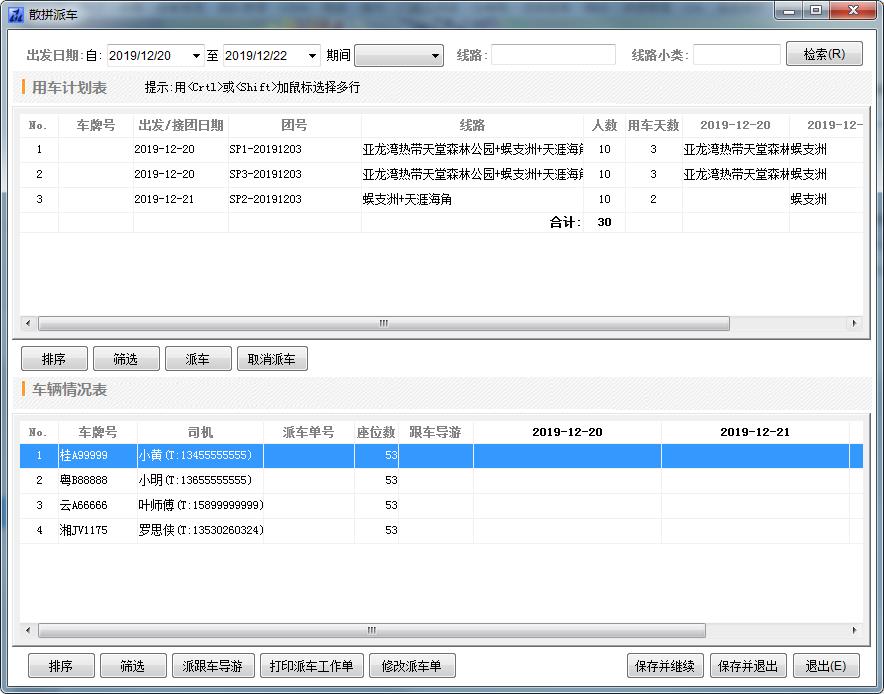Click the 跟车导游 column header
This screenshot has width=884, height=694.
tap(435, 432)
